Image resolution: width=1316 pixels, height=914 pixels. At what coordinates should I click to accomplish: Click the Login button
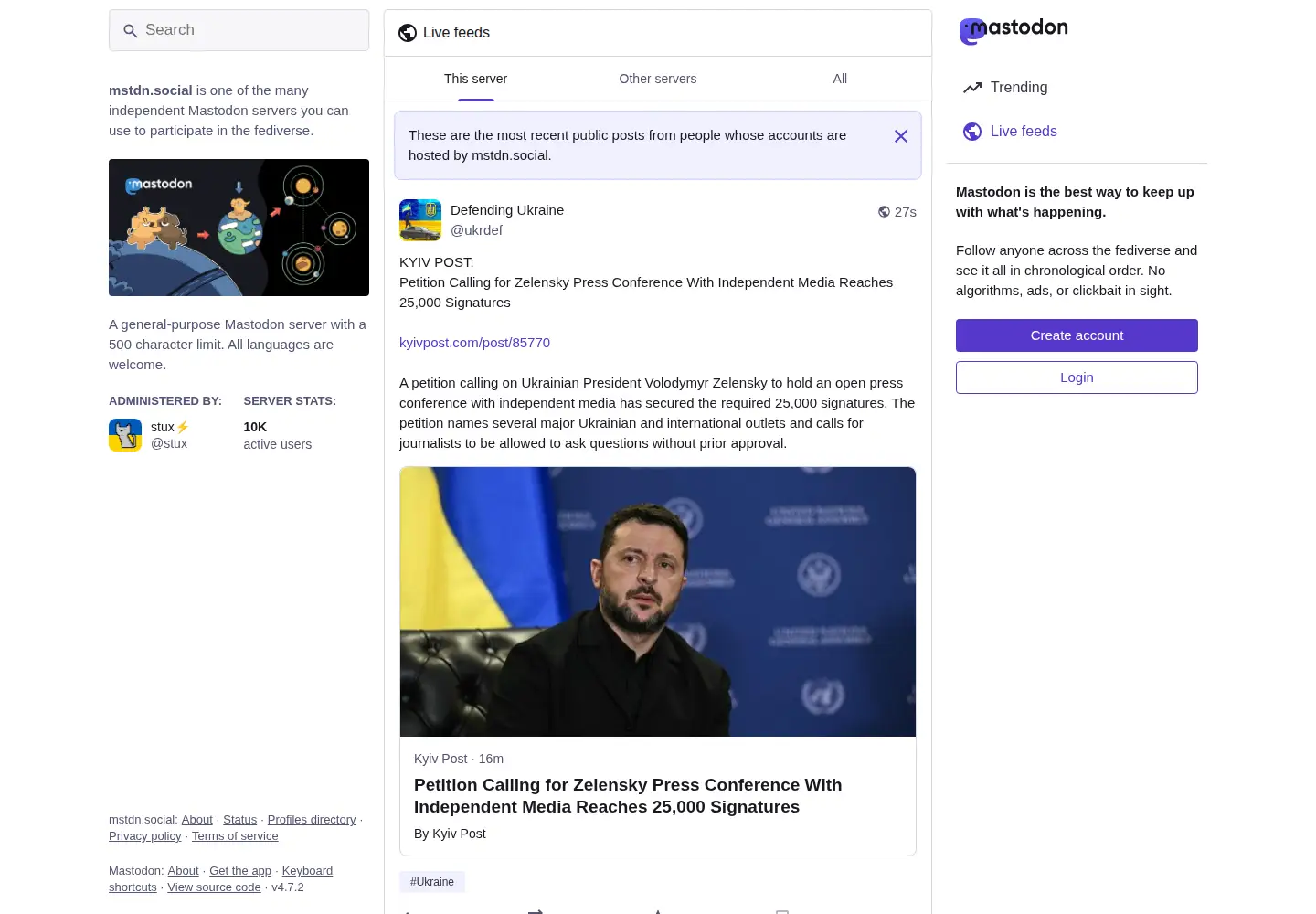pyautogui.click(x=1077, y=377)
